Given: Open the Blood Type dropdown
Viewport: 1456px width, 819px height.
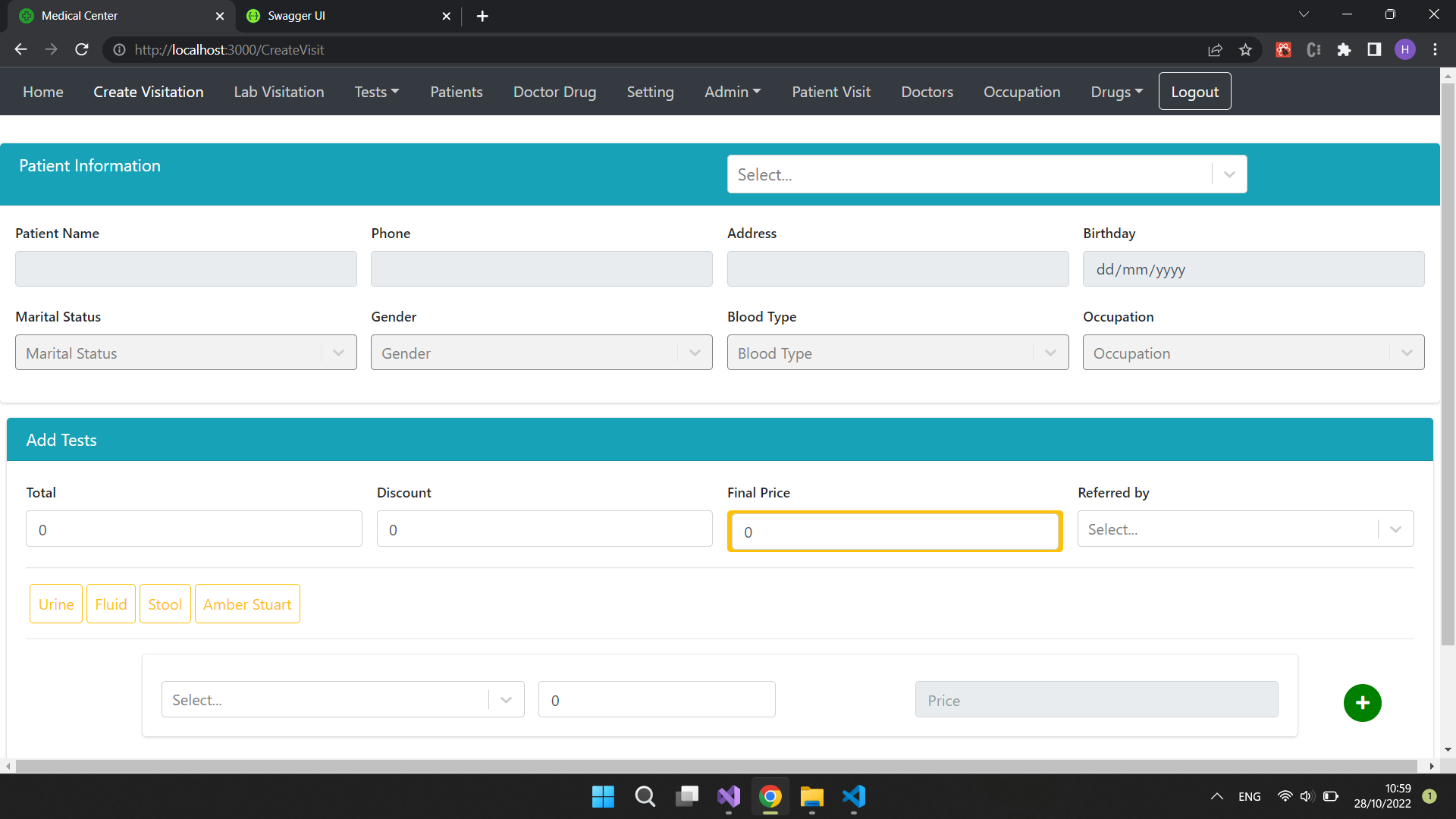Looking at the screenshot, I should (x=898, y=353).
